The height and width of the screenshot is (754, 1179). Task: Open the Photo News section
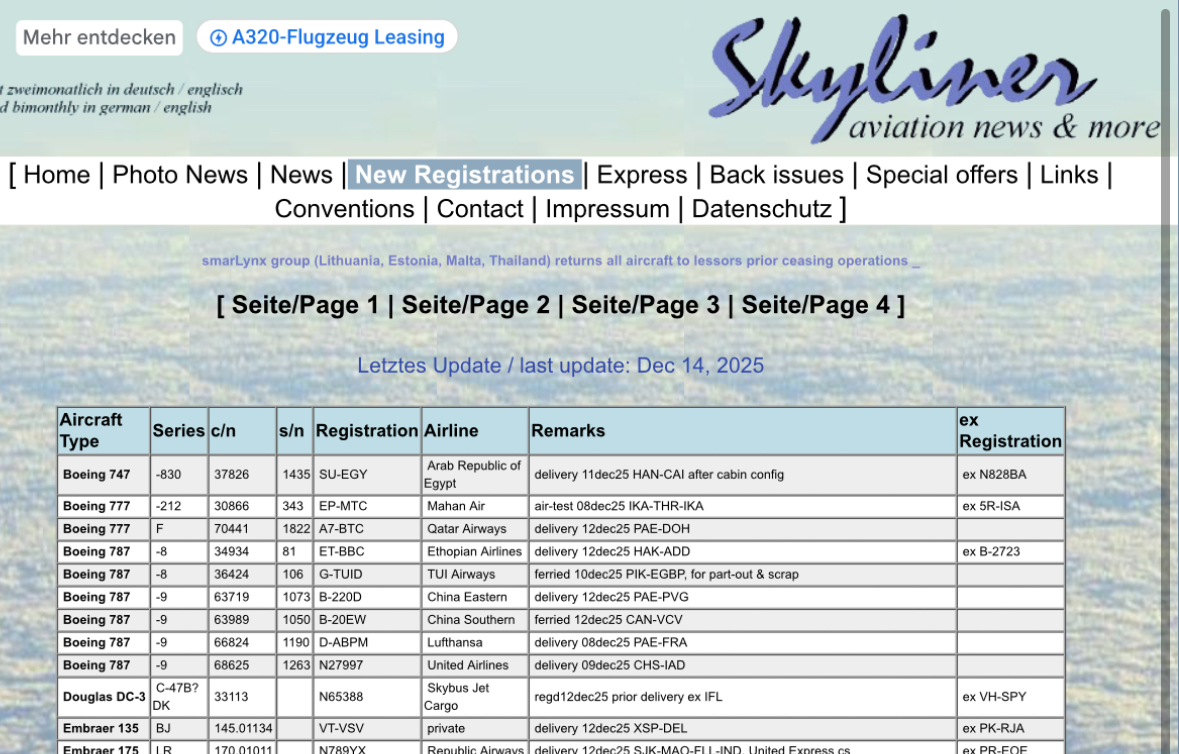point(180,175)
